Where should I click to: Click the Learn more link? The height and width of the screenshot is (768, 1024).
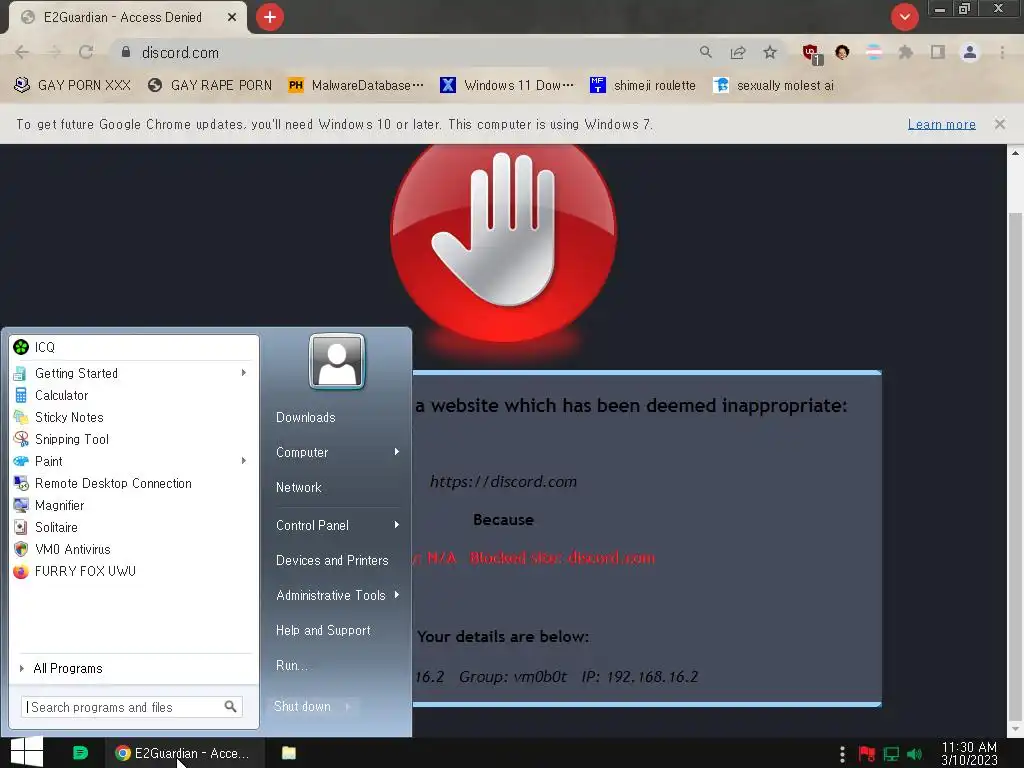pyautogui.click(x=941, y=124)
